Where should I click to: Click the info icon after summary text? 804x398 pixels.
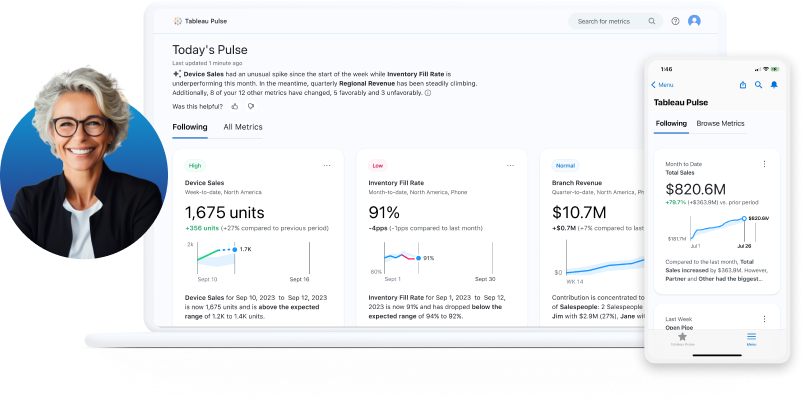(x=428, y=93)
